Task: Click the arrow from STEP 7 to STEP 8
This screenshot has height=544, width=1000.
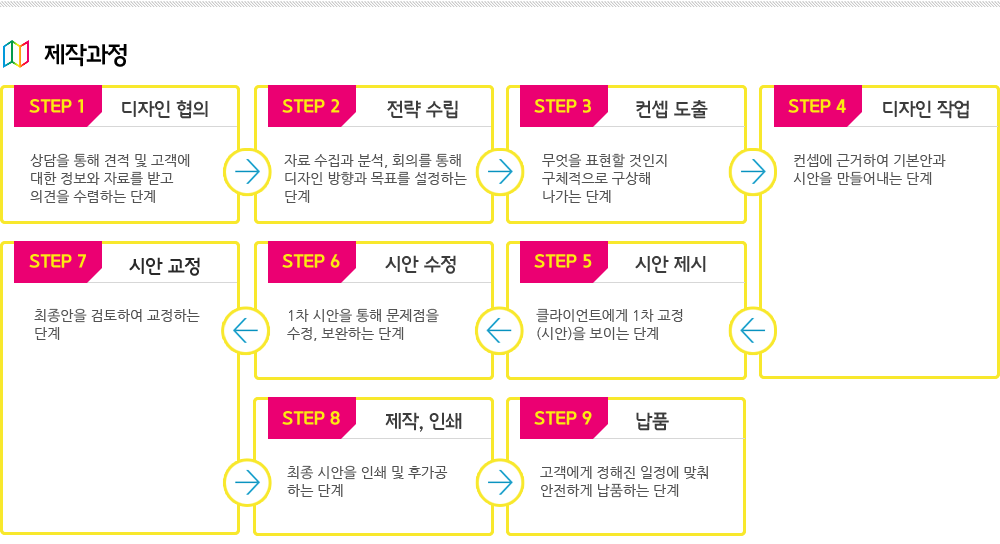Action: [247, 483]
